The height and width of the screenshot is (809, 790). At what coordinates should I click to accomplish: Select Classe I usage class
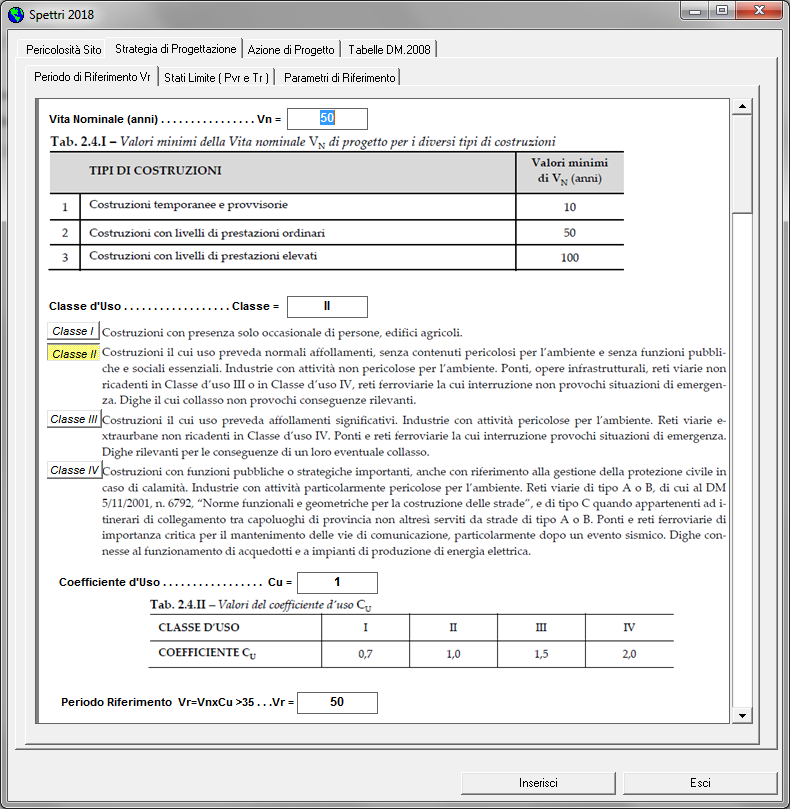pos(73,331)
